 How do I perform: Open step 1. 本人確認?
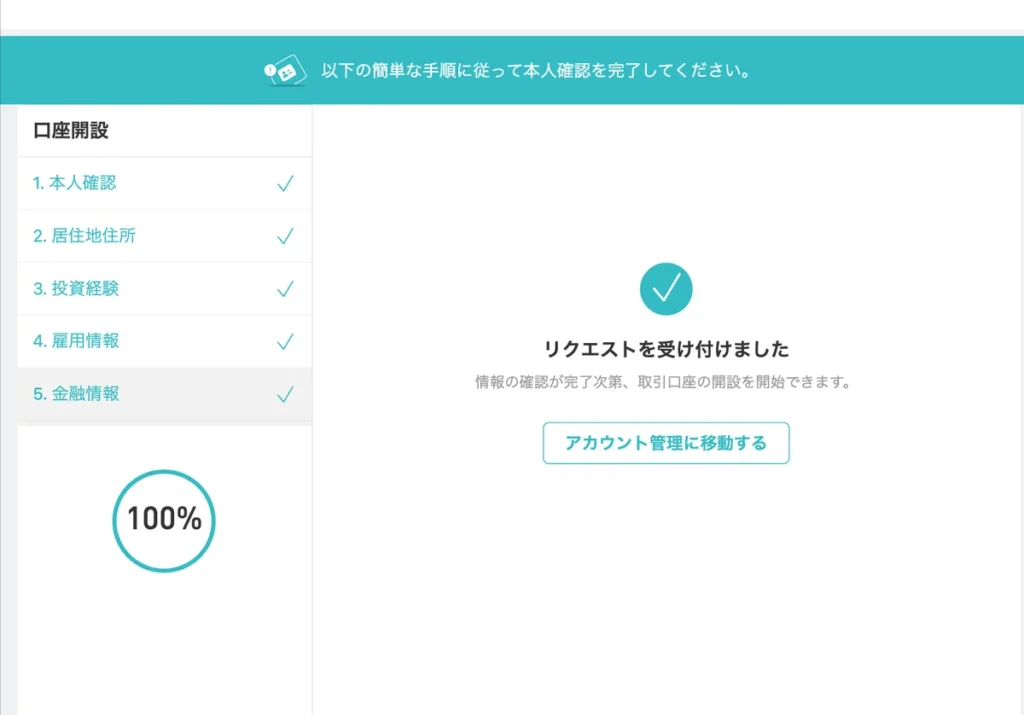[x=75, y=184]
